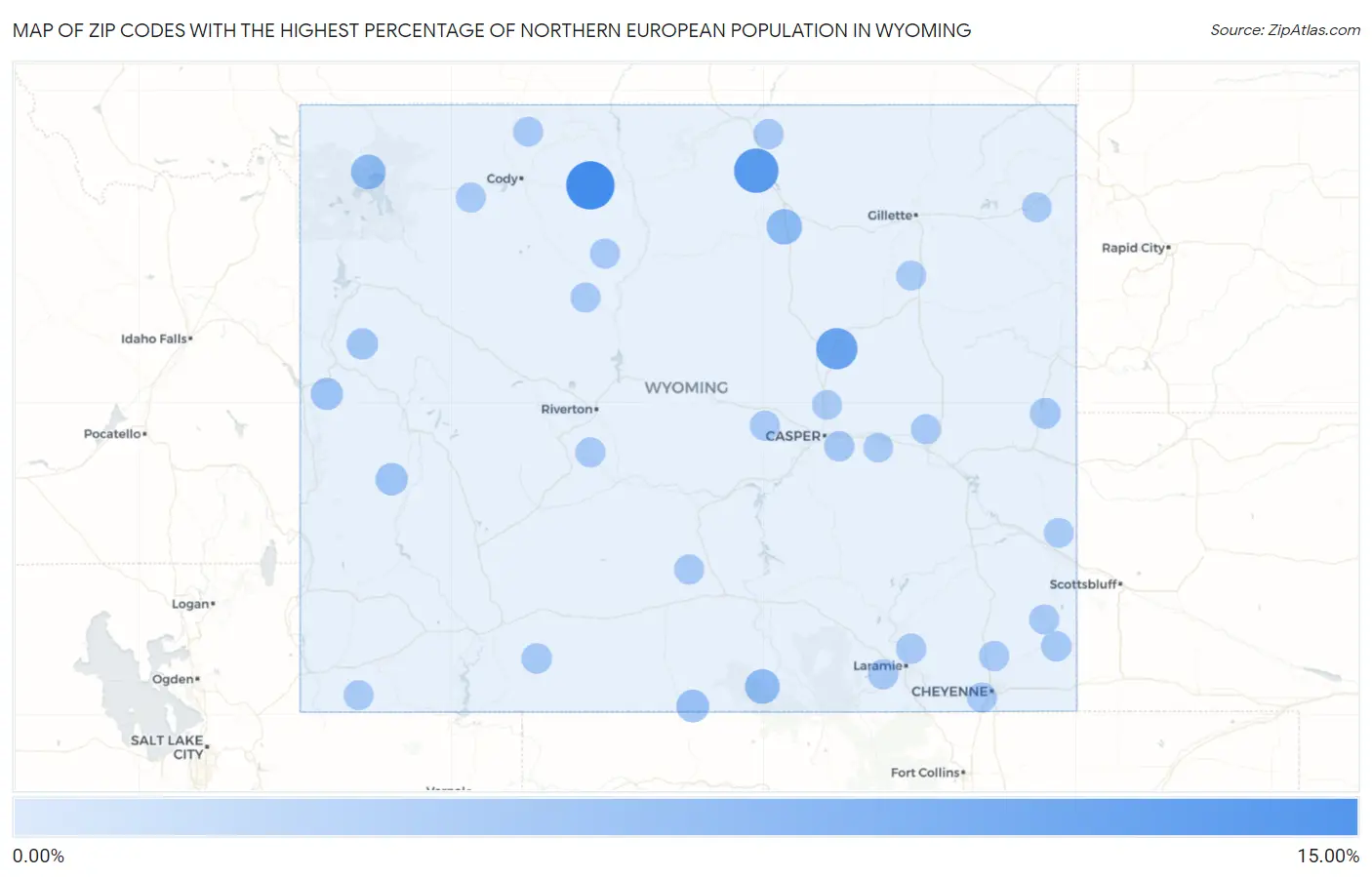Click the 15.00% legend maximum label
The width and height of the screenshot is (1372, 877).
tap(1328, 857)
